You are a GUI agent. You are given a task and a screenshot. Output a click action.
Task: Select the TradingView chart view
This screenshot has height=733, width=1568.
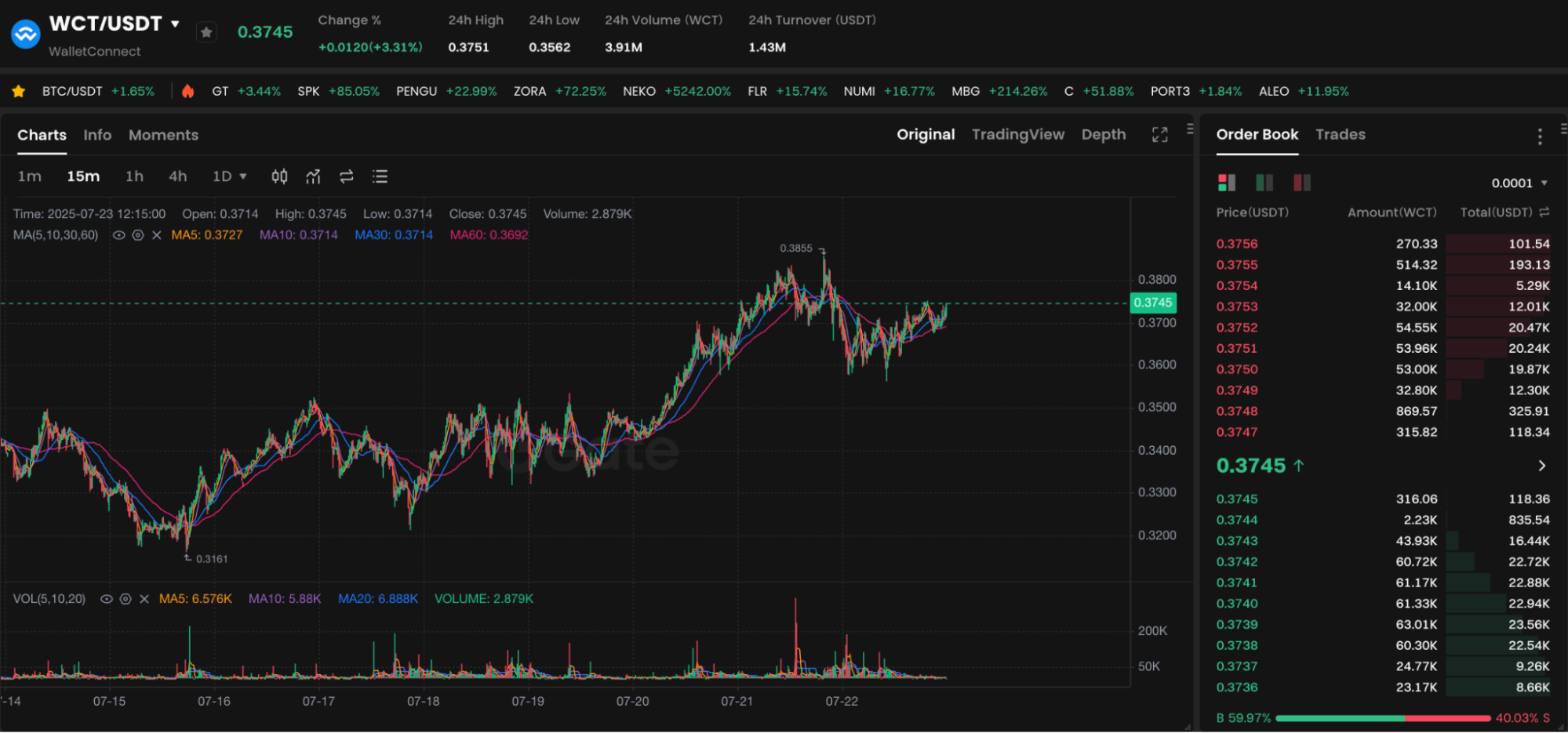coord(1018,134)
